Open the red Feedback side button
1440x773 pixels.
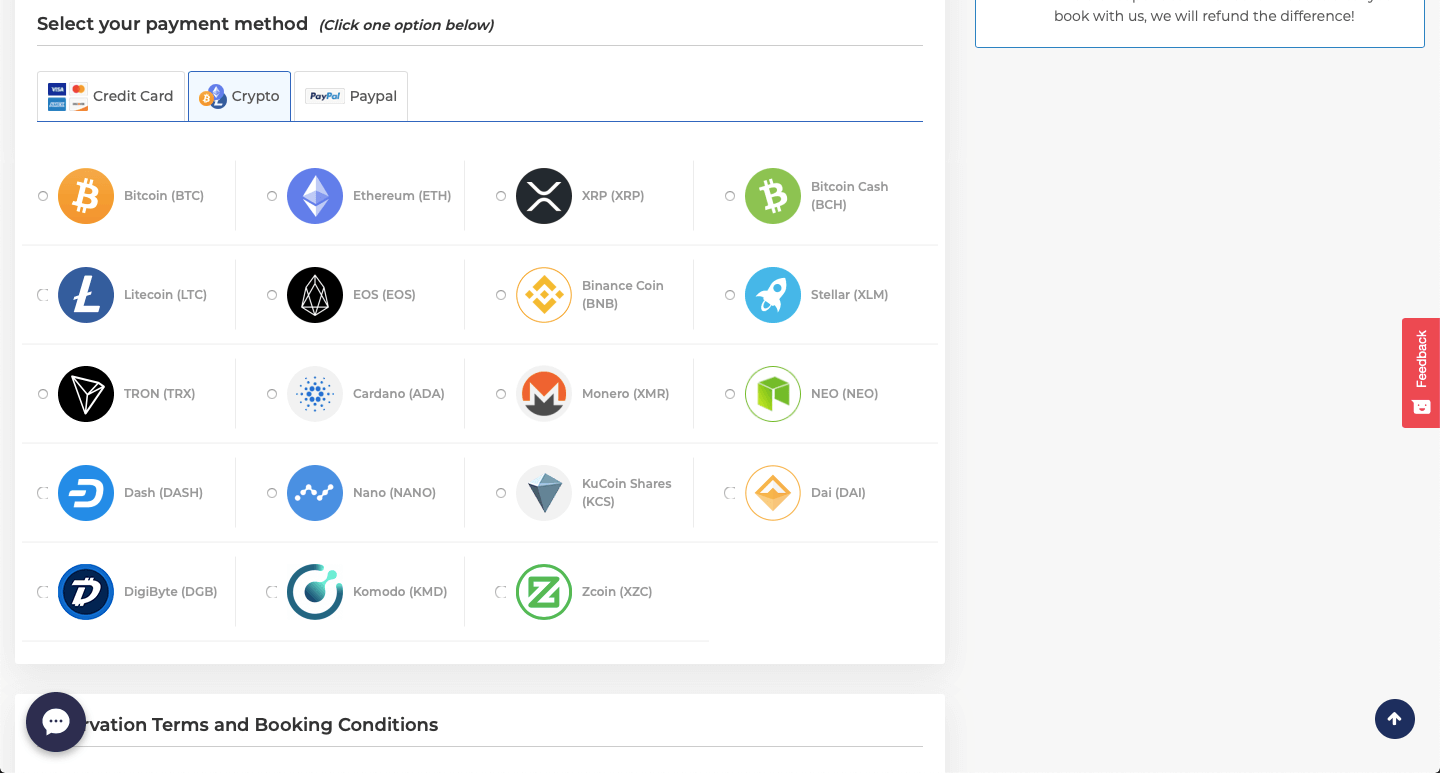(1421, 372)
